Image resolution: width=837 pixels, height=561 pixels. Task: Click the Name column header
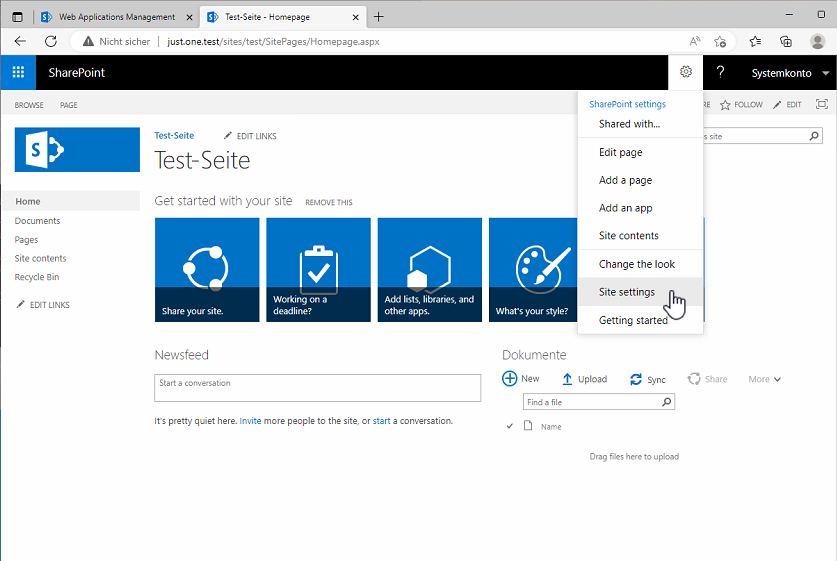[551, 426]
